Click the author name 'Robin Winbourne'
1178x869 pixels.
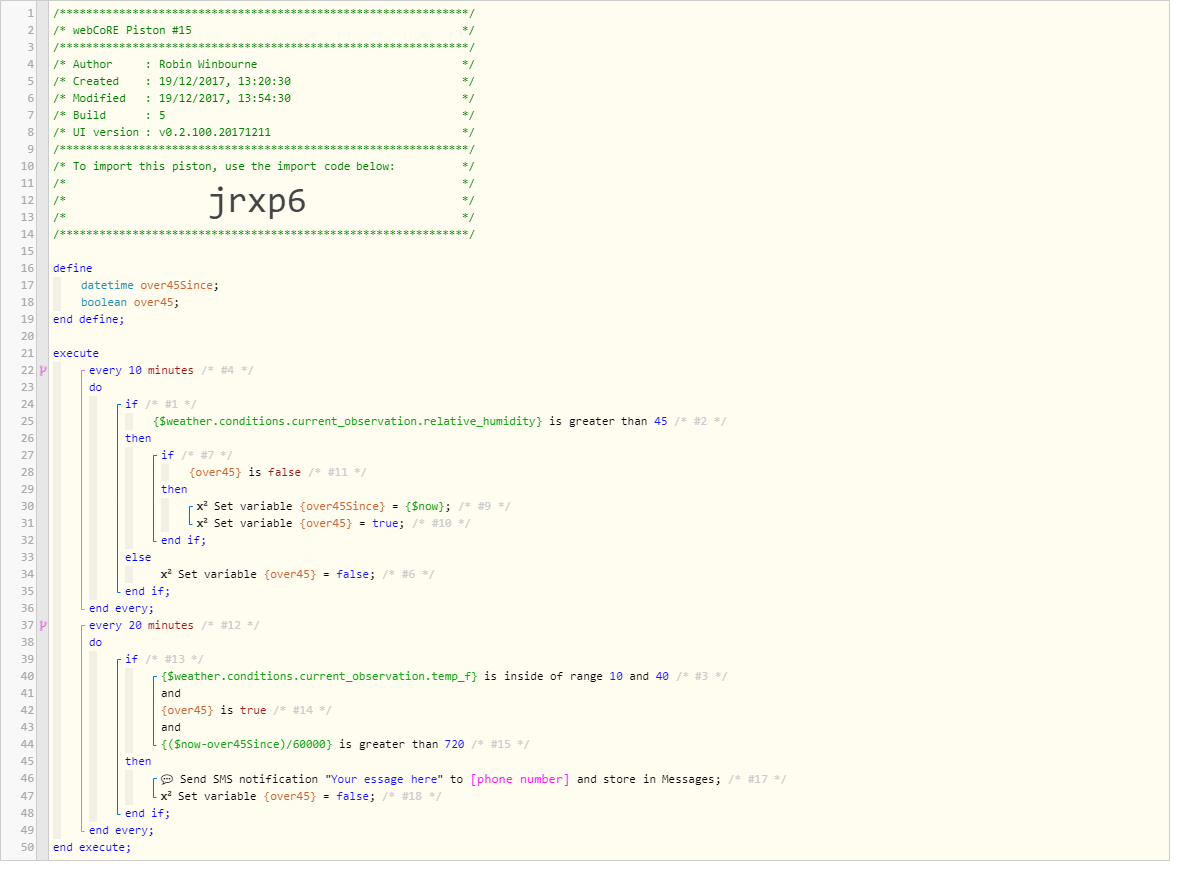click(x=208, y=64)
